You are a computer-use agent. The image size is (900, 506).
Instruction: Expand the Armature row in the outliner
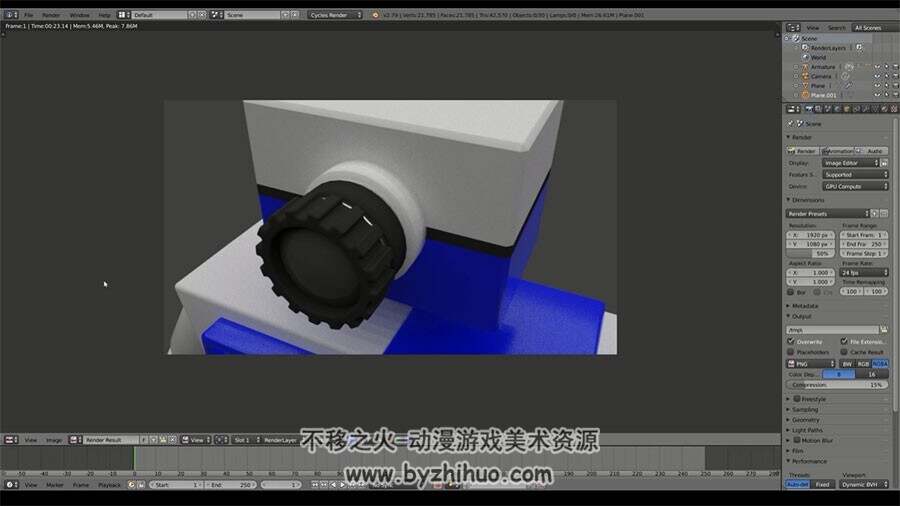click(x=796, y=67)
